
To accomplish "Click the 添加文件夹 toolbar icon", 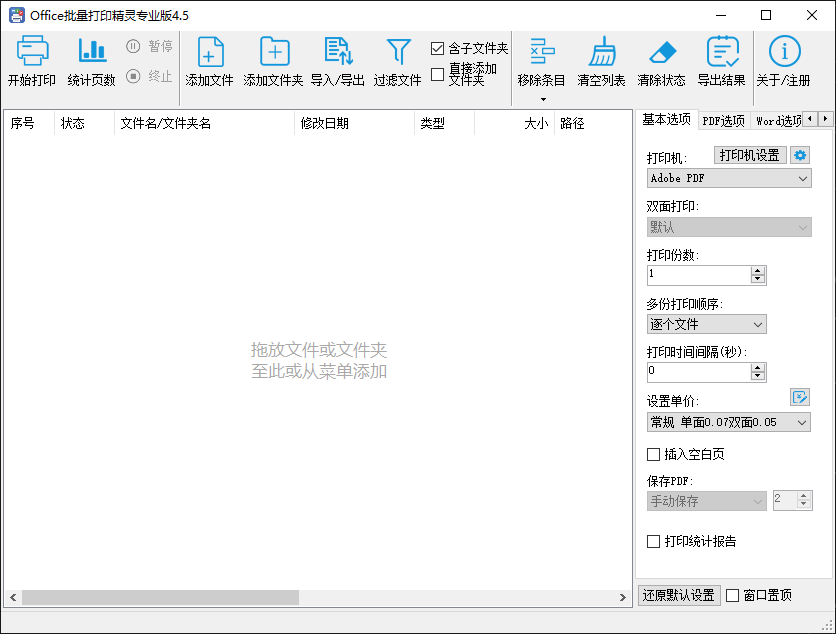I will pos(274,51).
